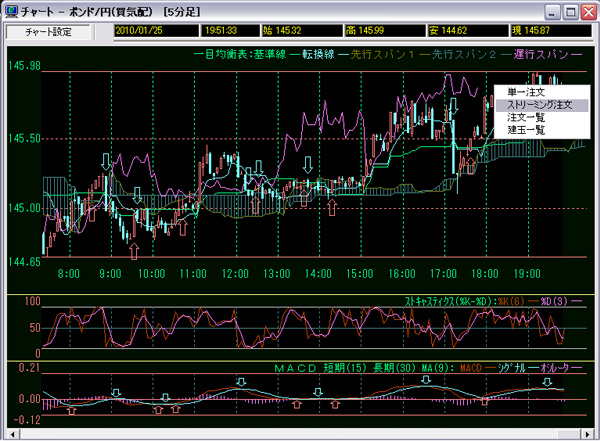600x441 pixels.
Task: Click the right arrow of horizontal scrollbar
Action: click(x=587, y=434)
